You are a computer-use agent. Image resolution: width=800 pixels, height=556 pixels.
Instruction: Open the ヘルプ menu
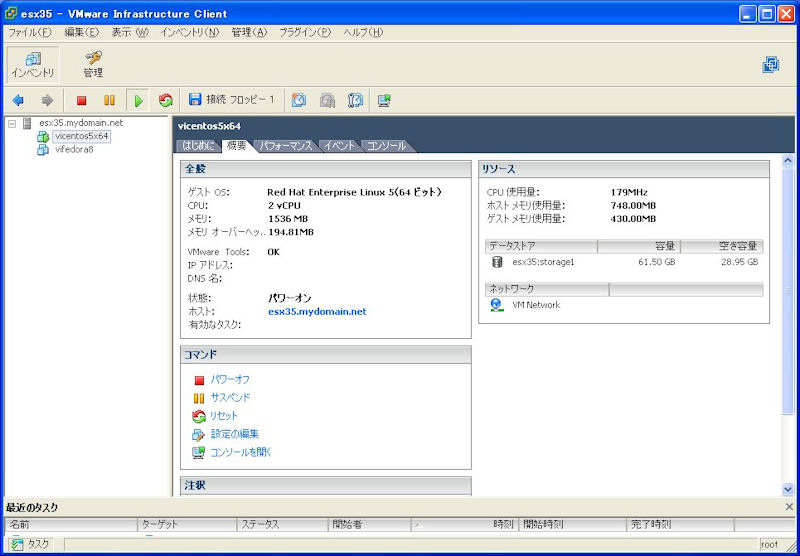[363, 32]
